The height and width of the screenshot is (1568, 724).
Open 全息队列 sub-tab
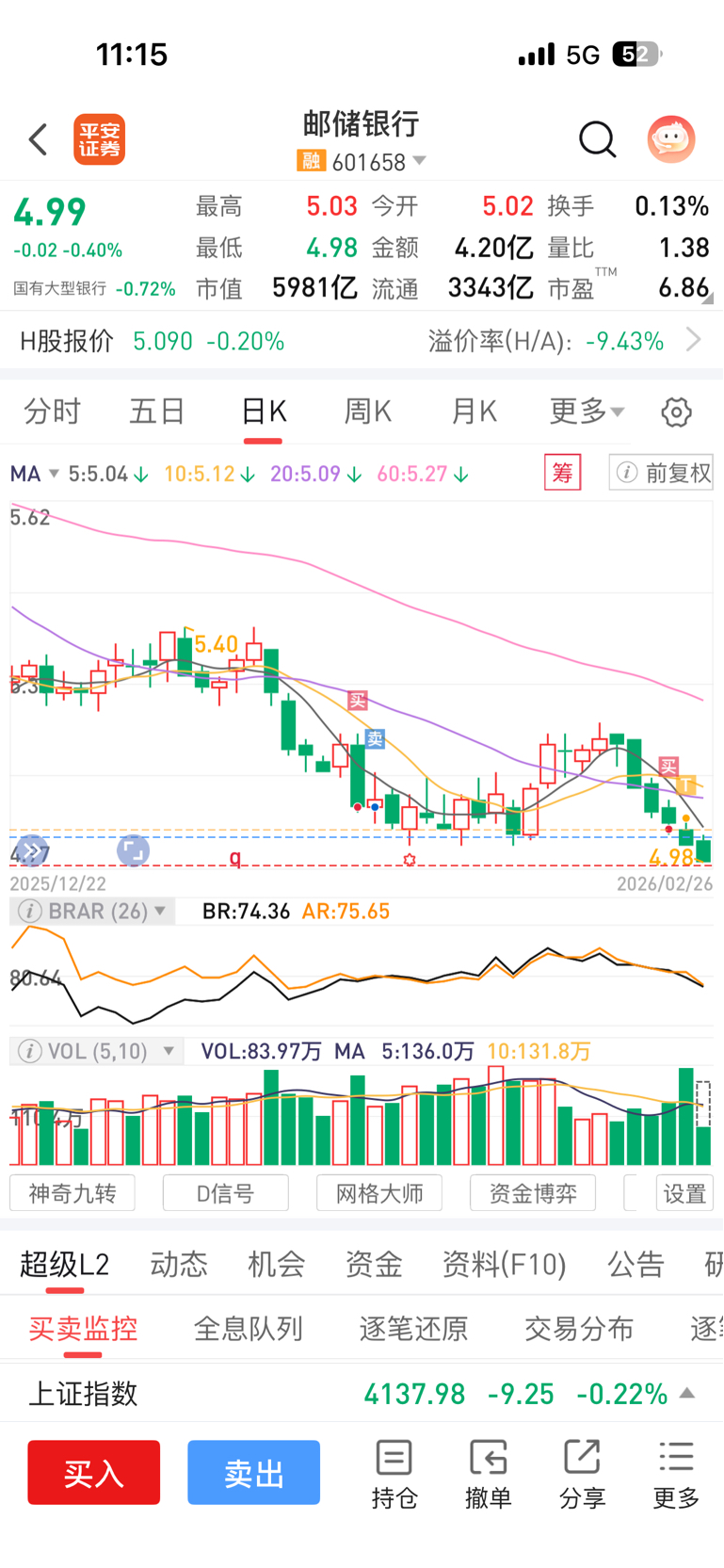pyautogui.click(x=249, y=1329)
